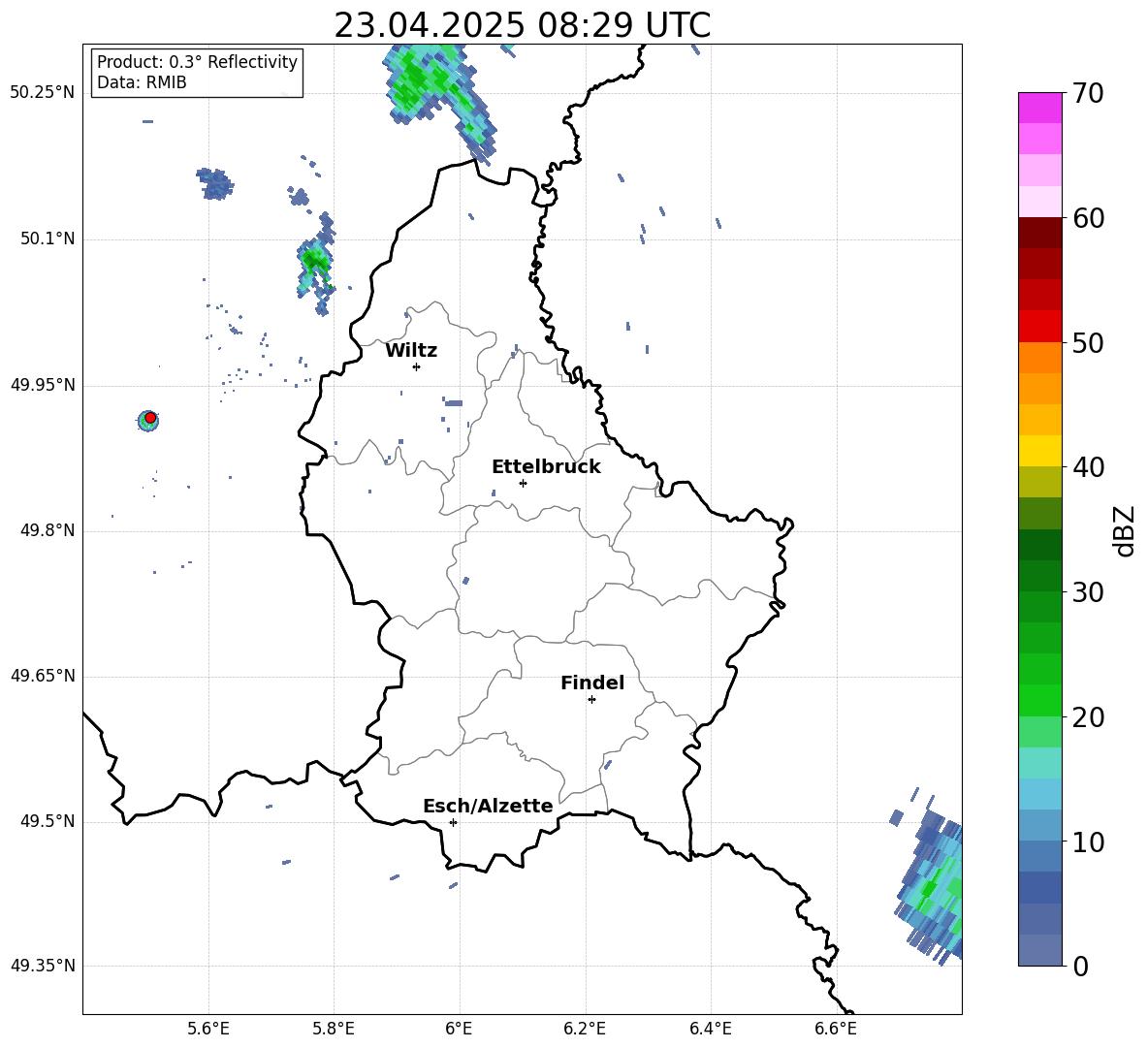The width and height of the screenshot is (1148, 1048).
Task: Click the 5.6°E longitude label
Action: (208, 1029)
